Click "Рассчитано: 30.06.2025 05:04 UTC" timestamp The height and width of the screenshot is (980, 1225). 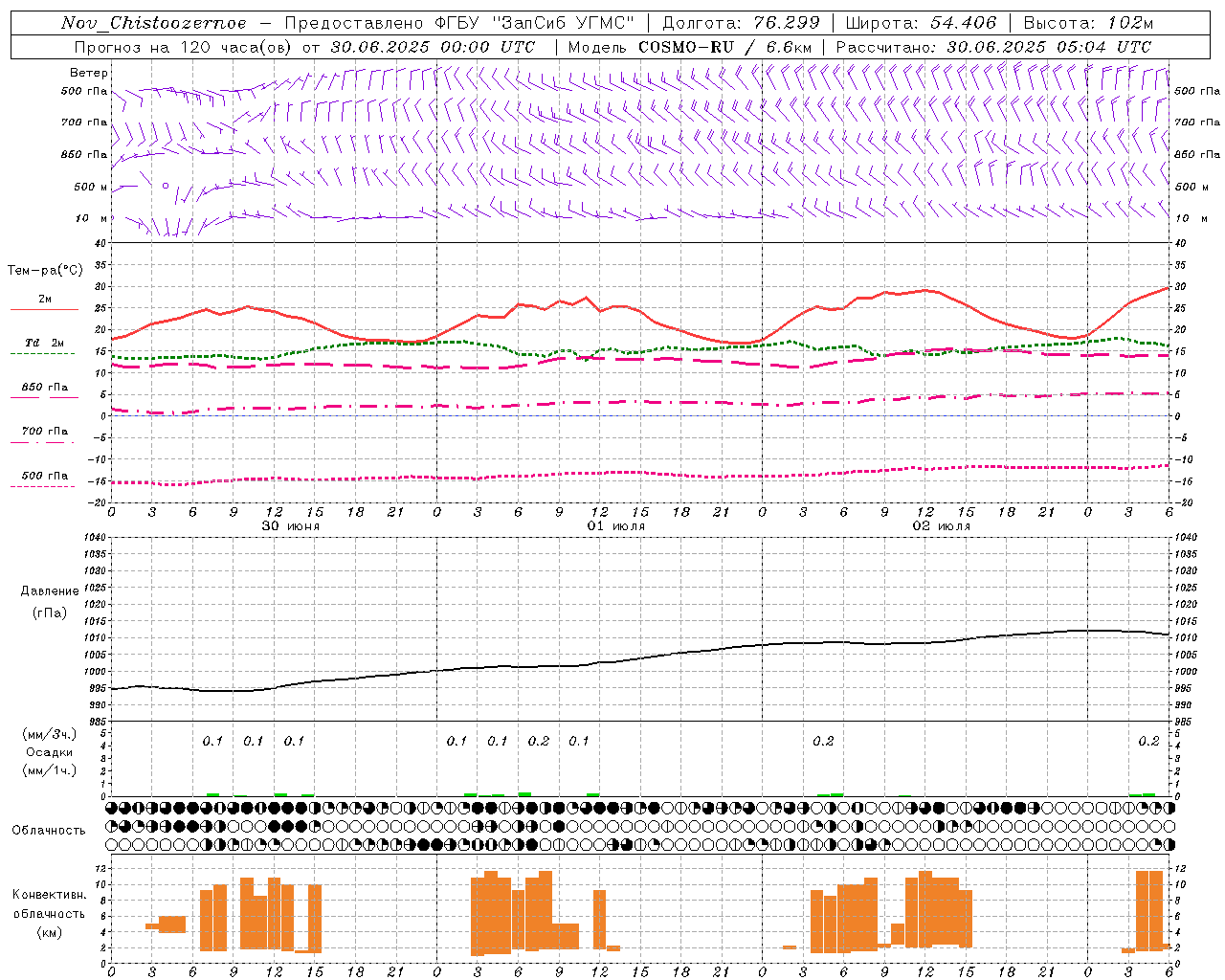(993, 47)
